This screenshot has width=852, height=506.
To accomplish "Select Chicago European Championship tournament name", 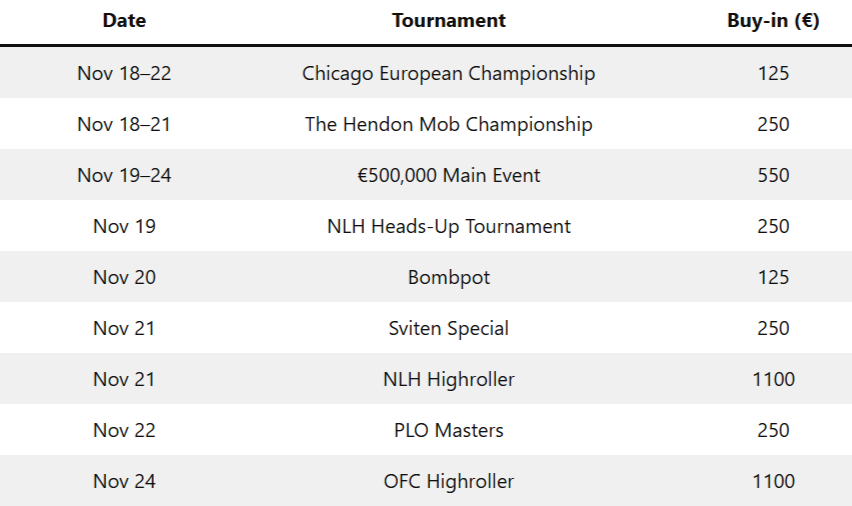I will coord(448,73).
